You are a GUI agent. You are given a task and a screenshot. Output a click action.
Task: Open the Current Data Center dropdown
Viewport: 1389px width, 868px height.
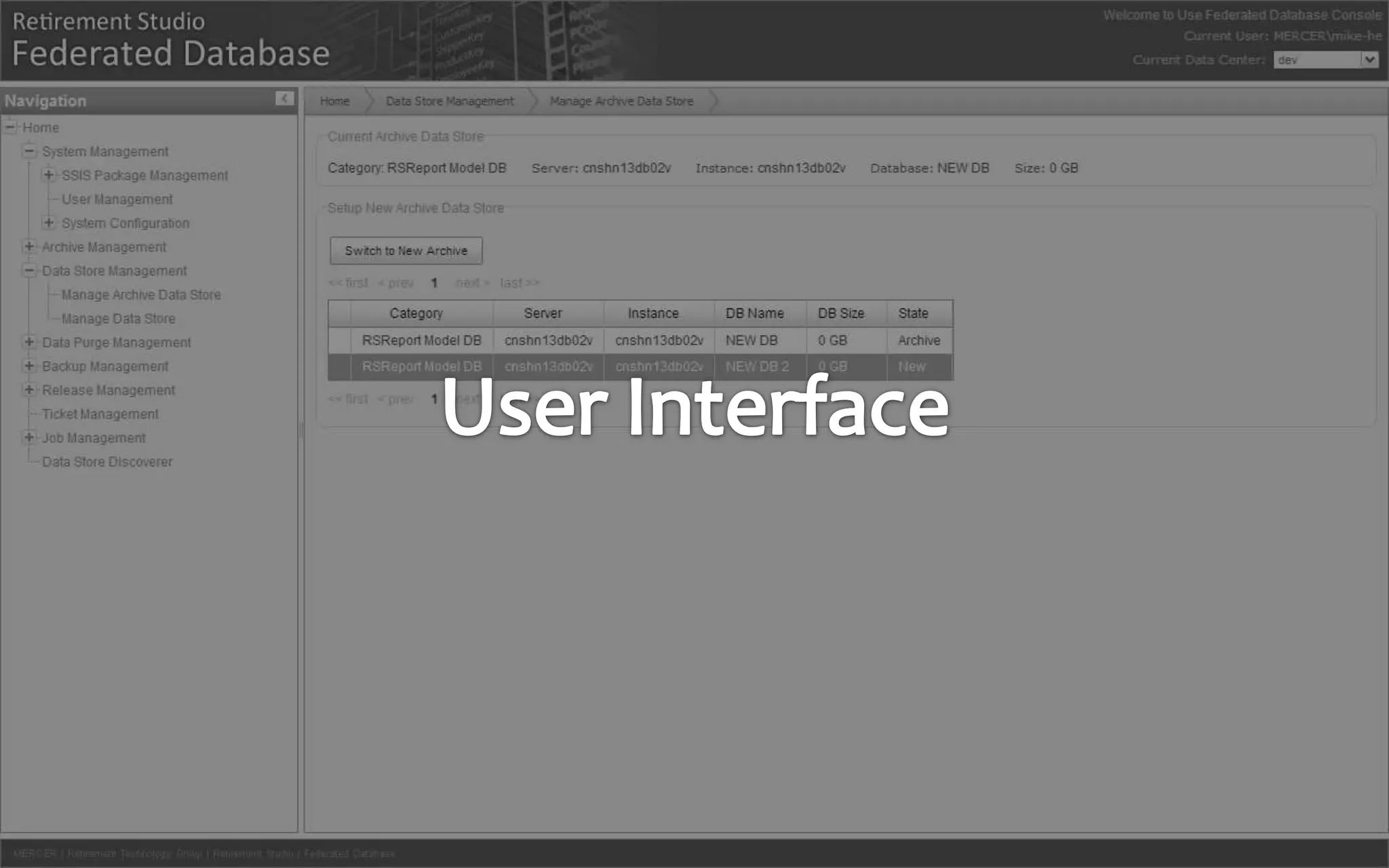[1326, 60]
